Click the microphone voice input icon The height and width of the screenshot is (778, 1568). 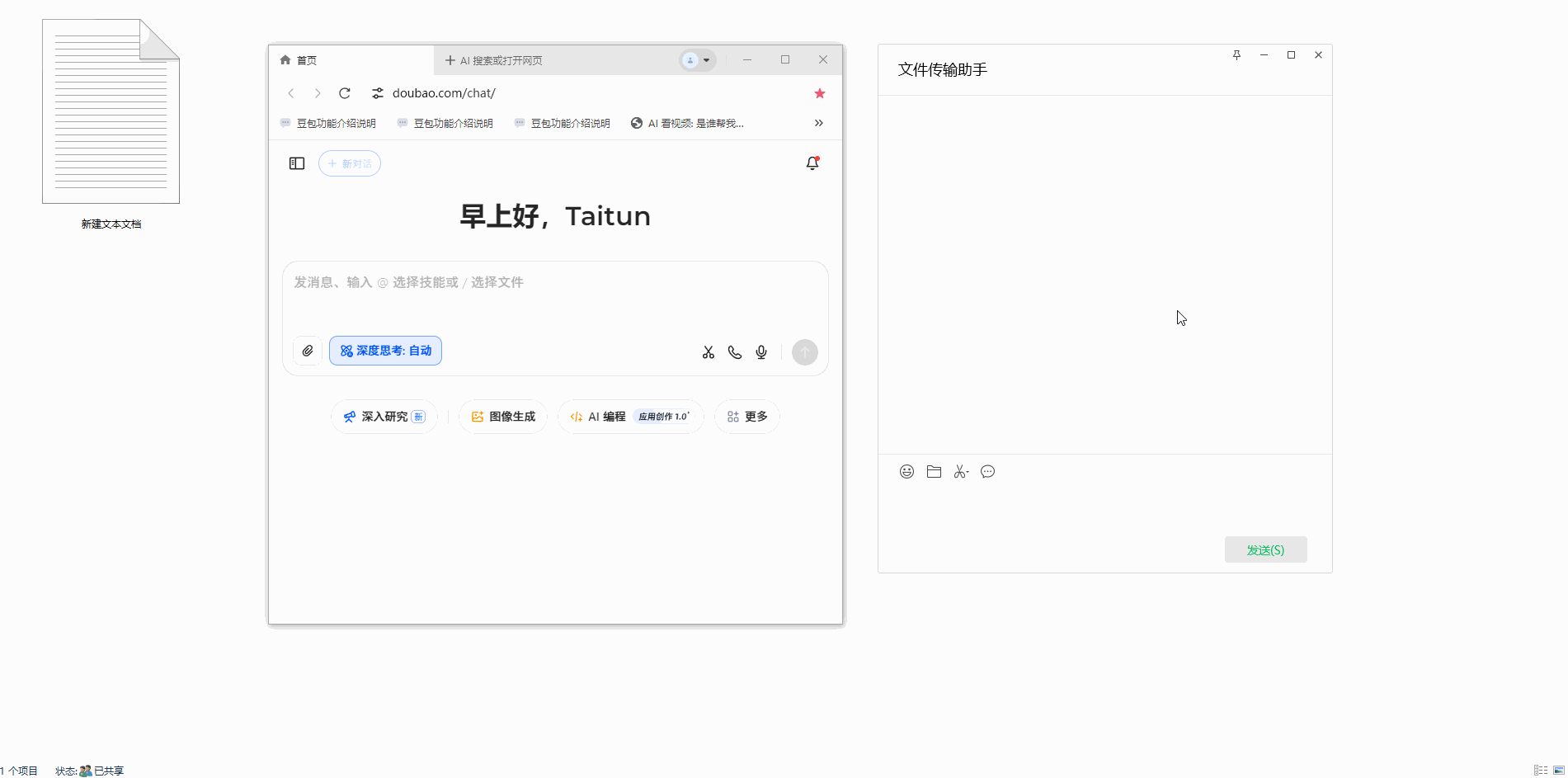click(761, 352)
